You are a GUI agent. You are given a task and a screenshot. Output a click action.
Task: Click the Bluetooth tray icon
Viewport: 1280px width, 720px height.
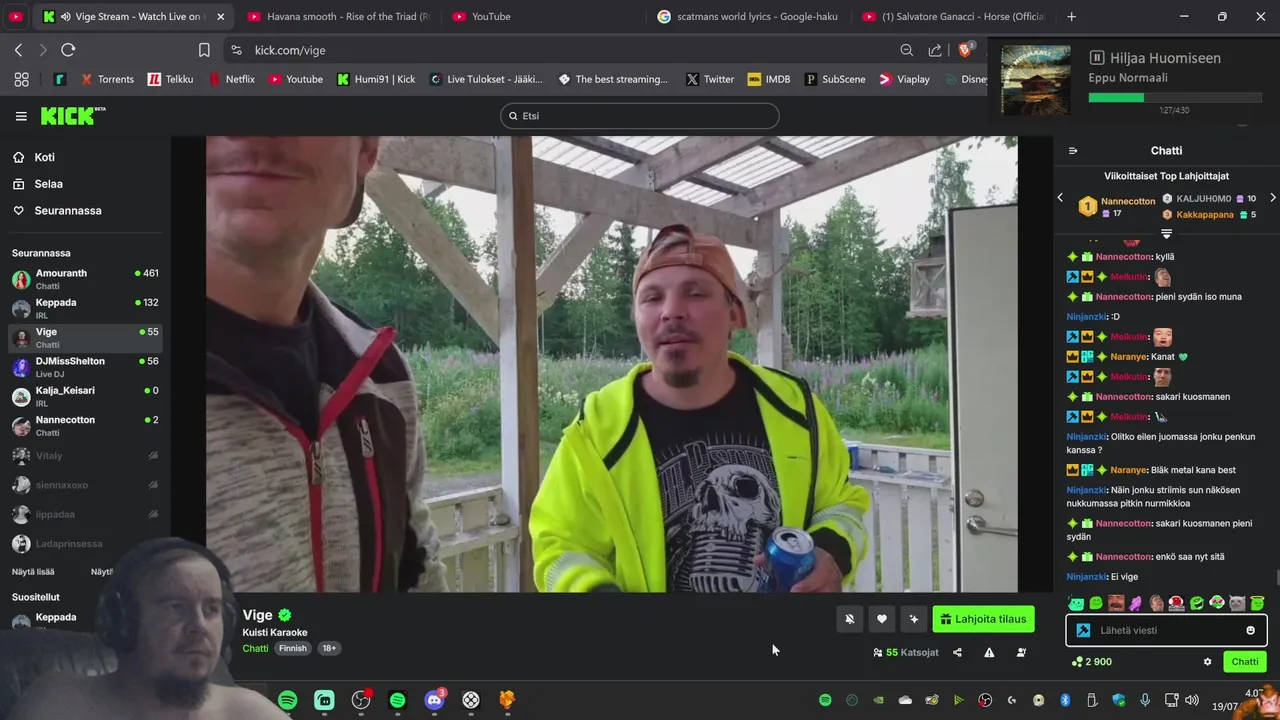(1064, 700)
